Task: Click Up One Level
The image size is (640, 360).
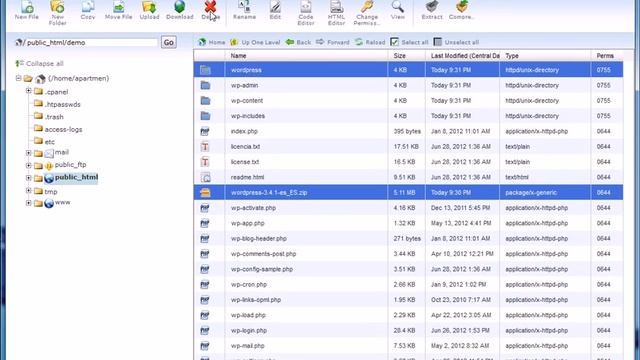Action: (255, 42)
